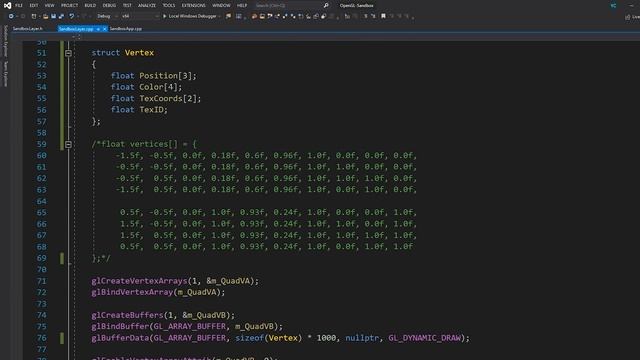Open the EDIT menu
640x360 pixels.
coord(34,6)
